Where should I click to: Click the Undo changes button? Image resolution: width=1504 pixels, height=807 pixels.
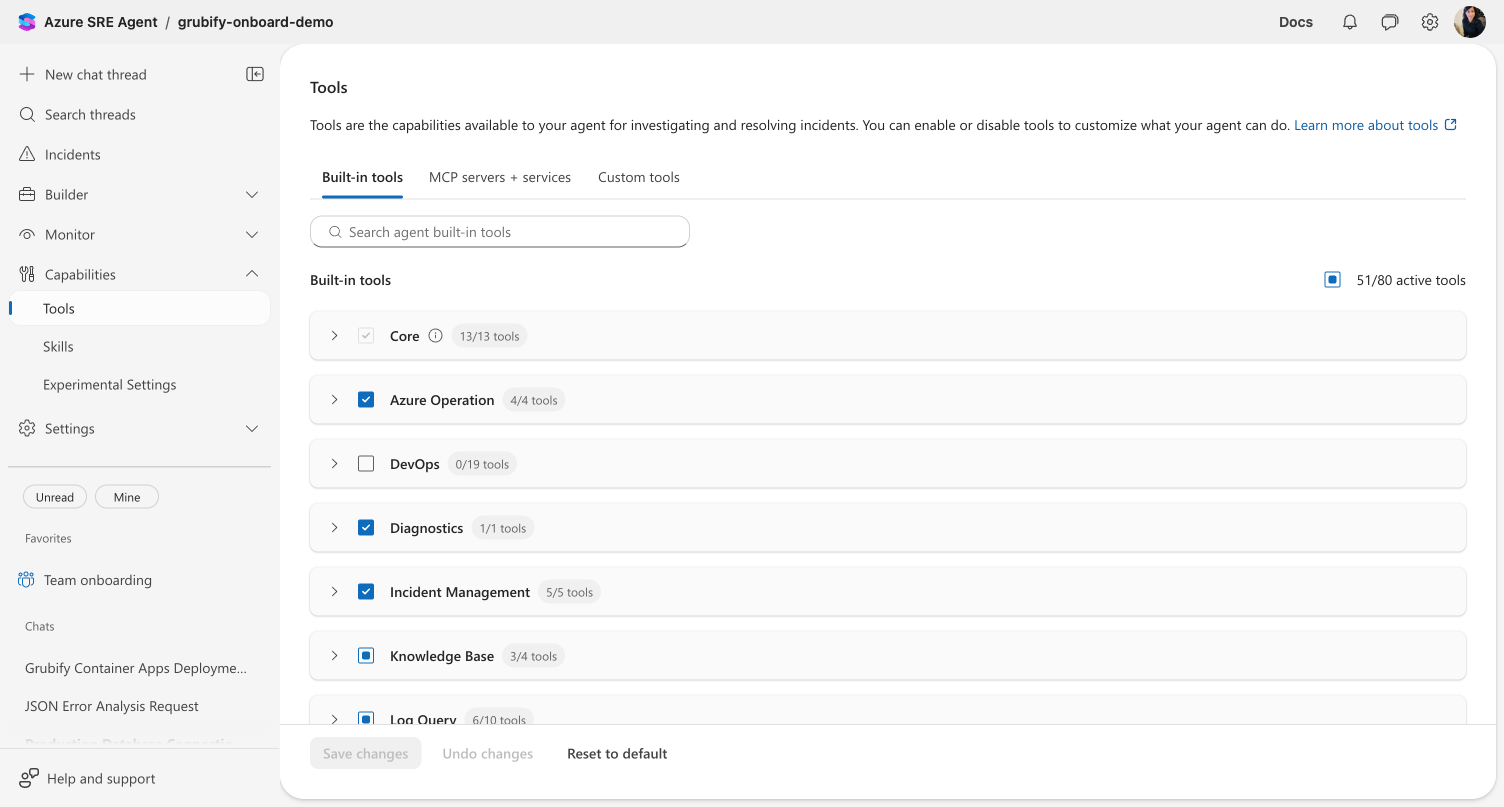pos(488,754)
